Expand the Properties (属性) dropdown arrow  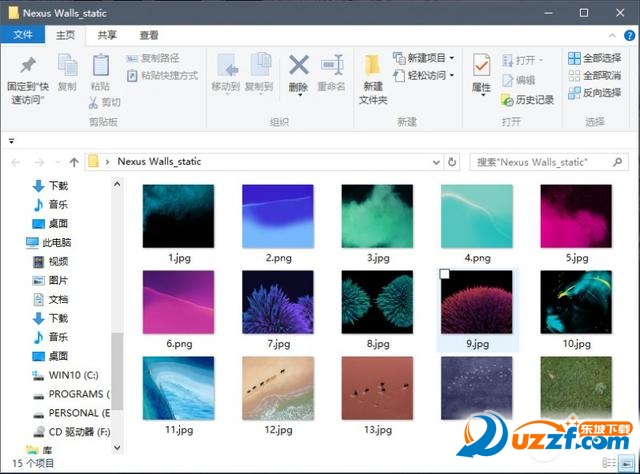(x=483, y=95)
